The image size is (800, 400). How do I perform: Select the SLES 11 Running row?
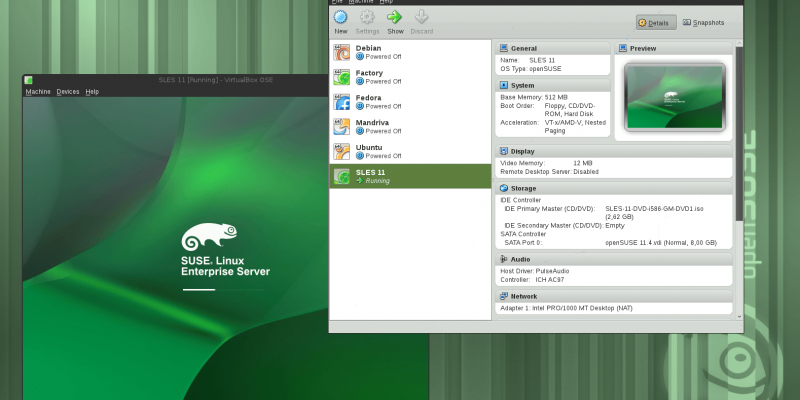pos(410,176)
